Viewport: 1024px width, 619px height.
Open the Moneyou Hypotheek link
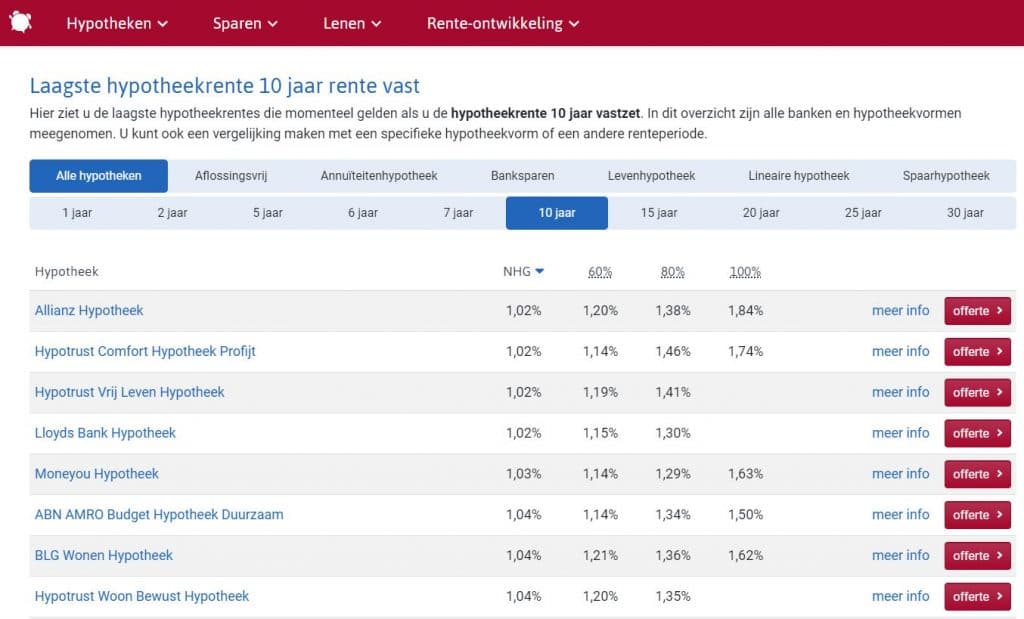[x=97, y=474]
